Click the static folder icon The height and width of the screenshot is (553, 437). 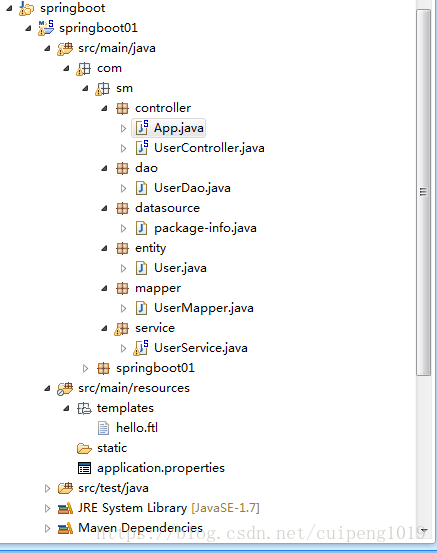pyautogui.click(x=84, y=448)
